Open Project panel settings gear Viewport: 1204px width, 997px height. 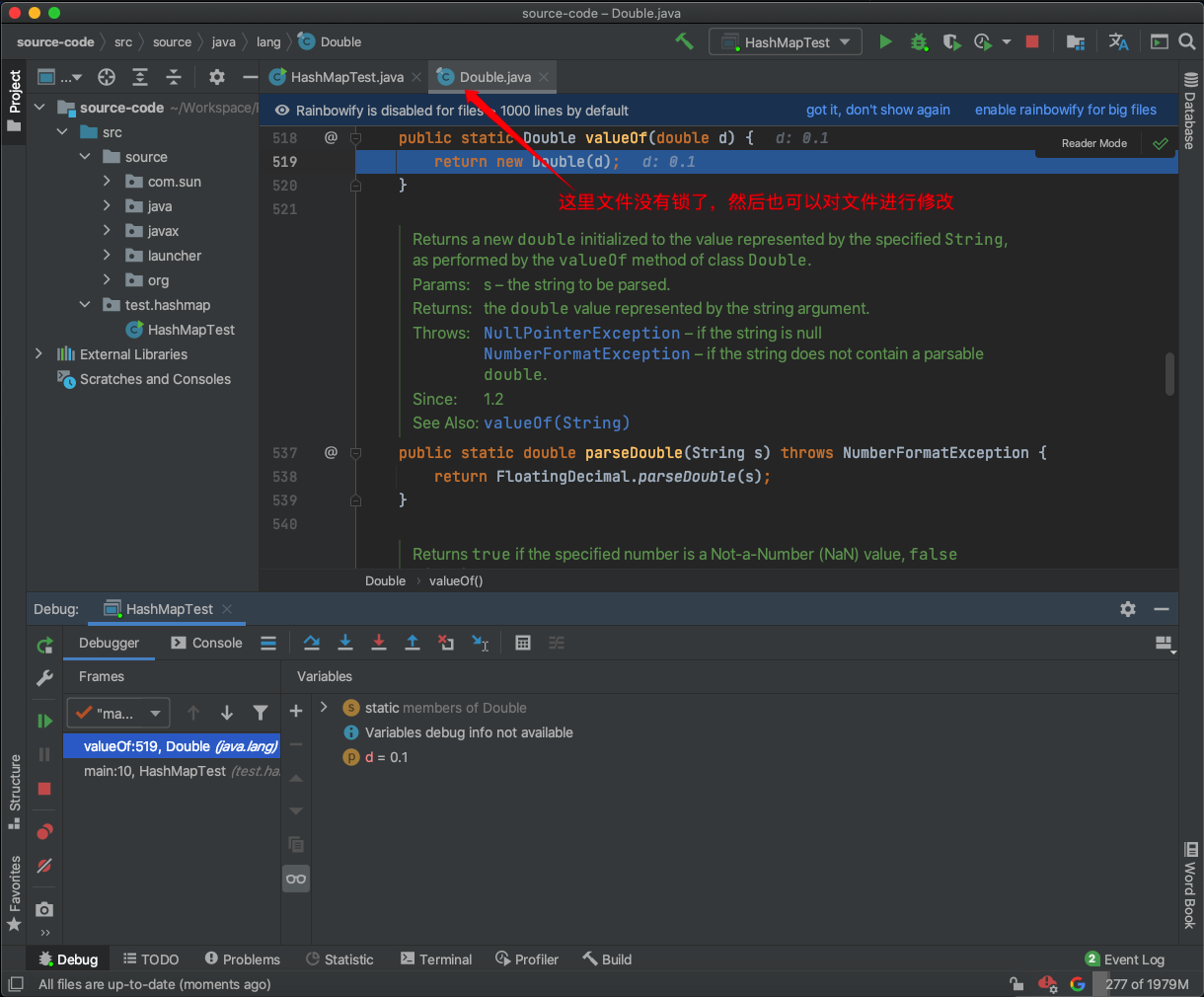click(x=217, y=77)
